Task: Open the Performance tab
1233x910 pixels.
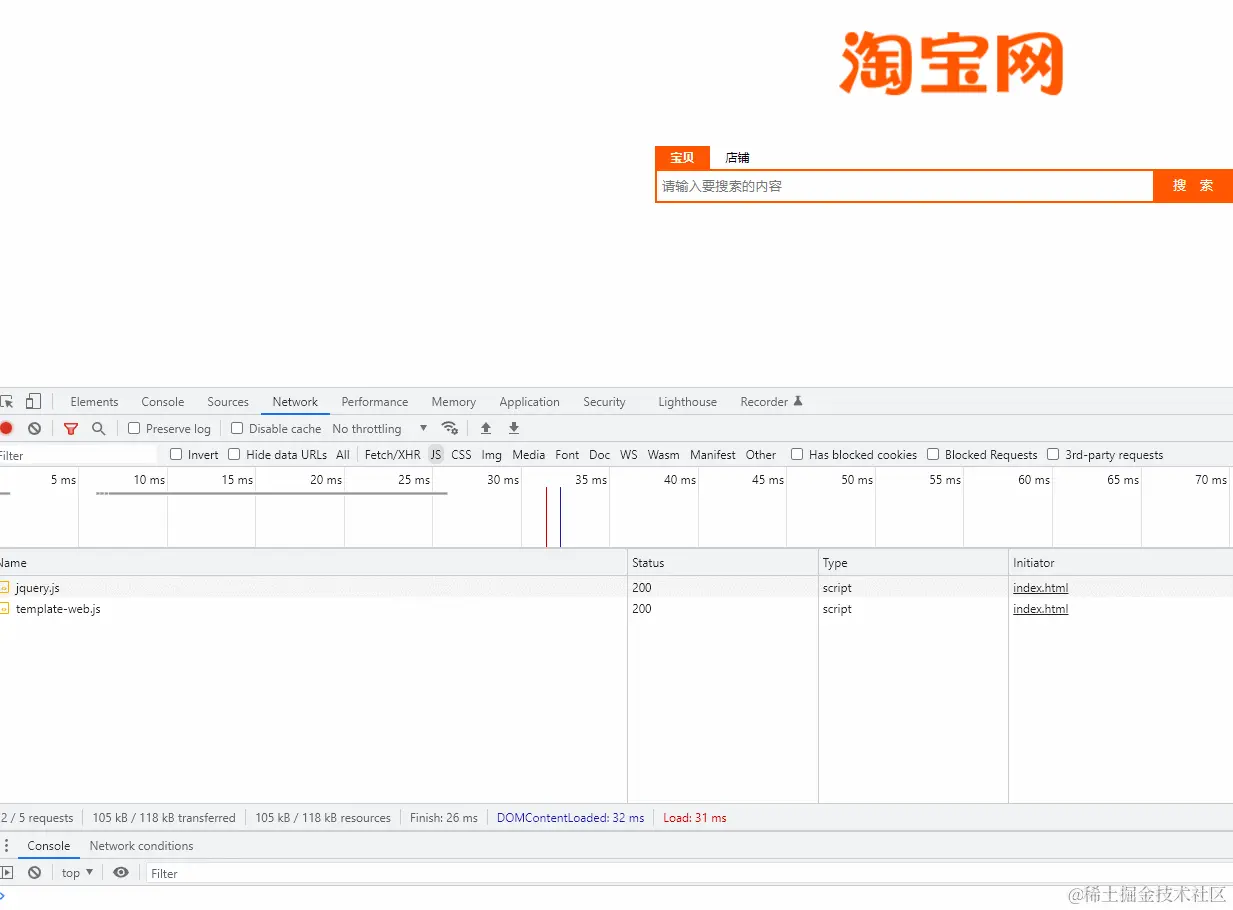Action: (x=375, y=402)
